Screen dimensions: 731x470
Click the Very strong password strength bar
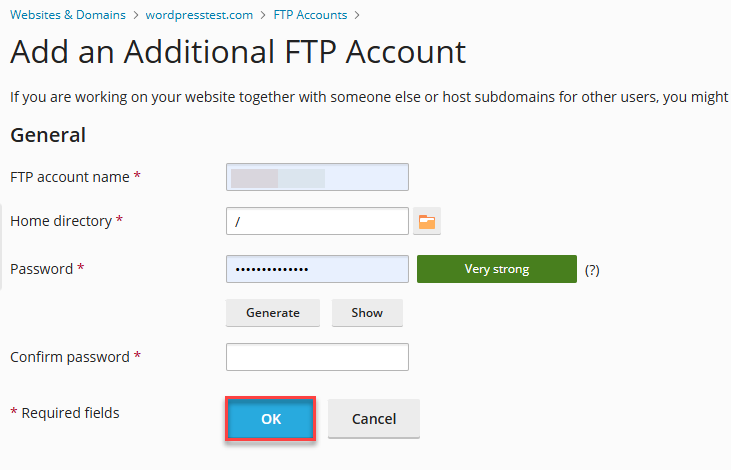pos(497,269)
